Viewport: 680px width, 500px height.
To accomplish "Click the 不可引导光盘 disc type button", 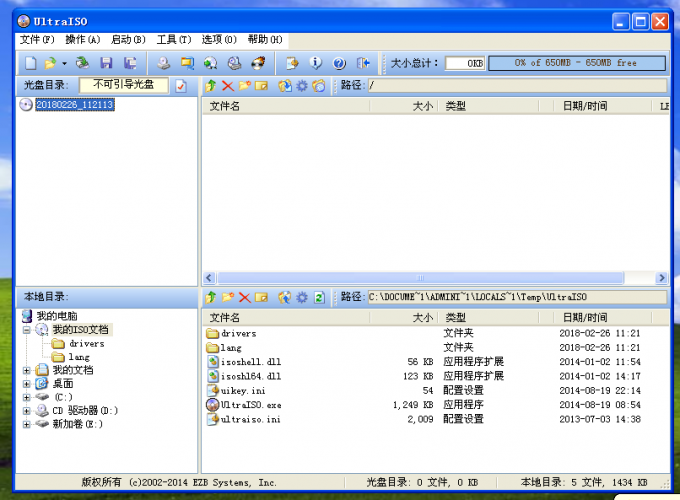I will click(x=124, y=85).
